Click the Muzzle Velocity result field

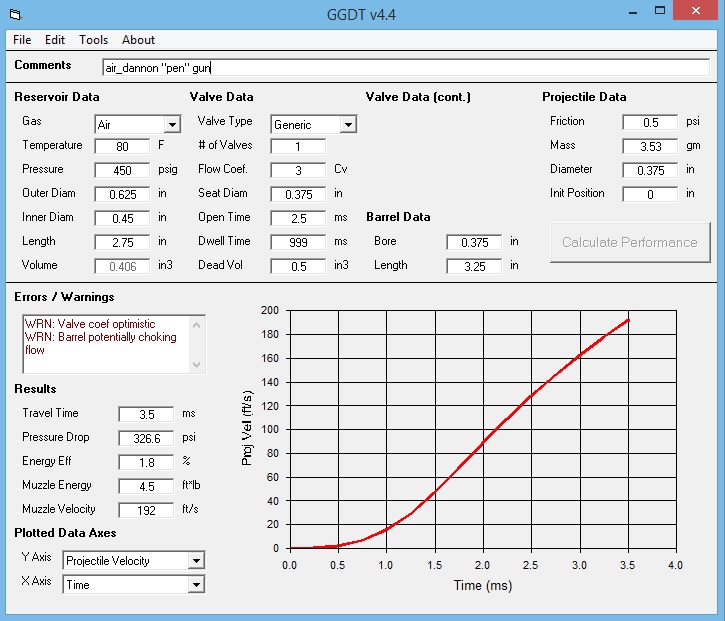tap(146, 510)
